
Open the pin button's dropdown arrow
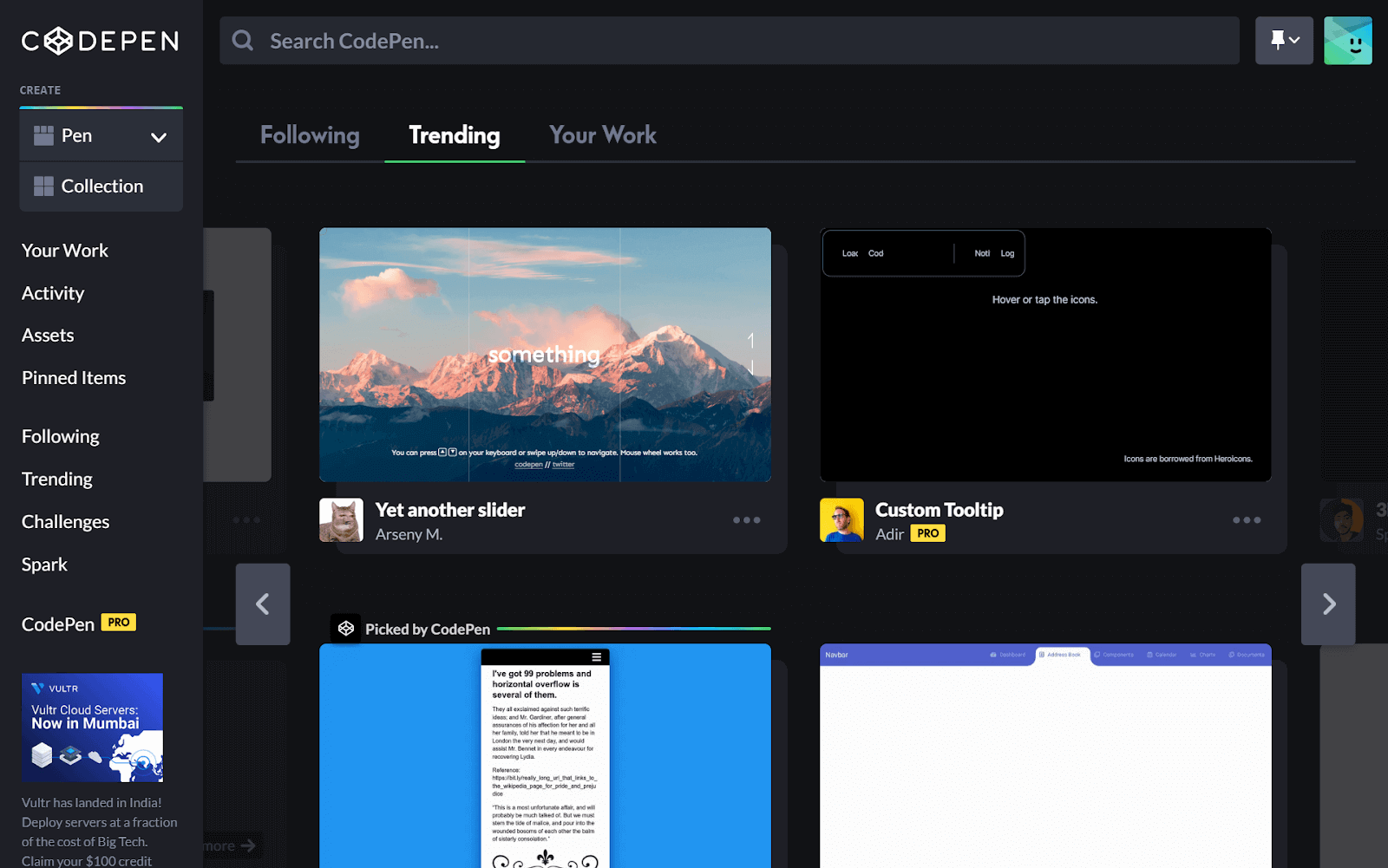coord(1295,40)
